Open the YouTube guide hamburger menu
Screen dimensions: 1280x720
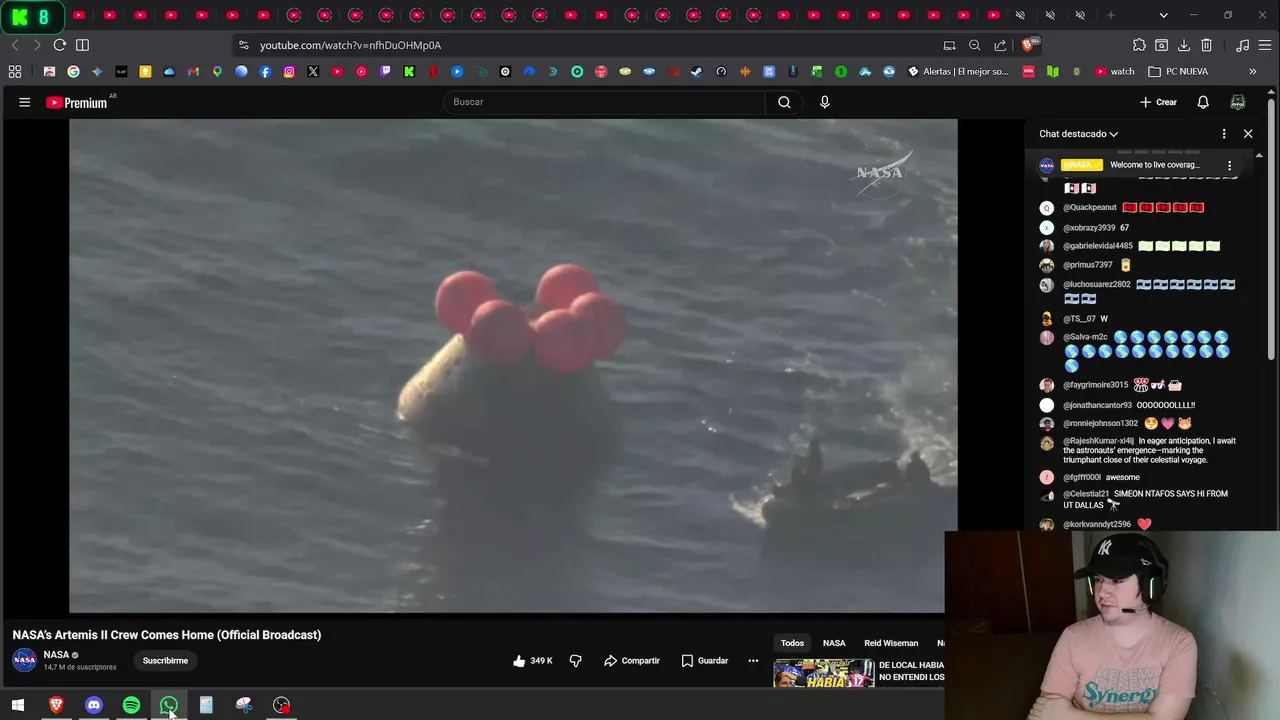point(24,102)
